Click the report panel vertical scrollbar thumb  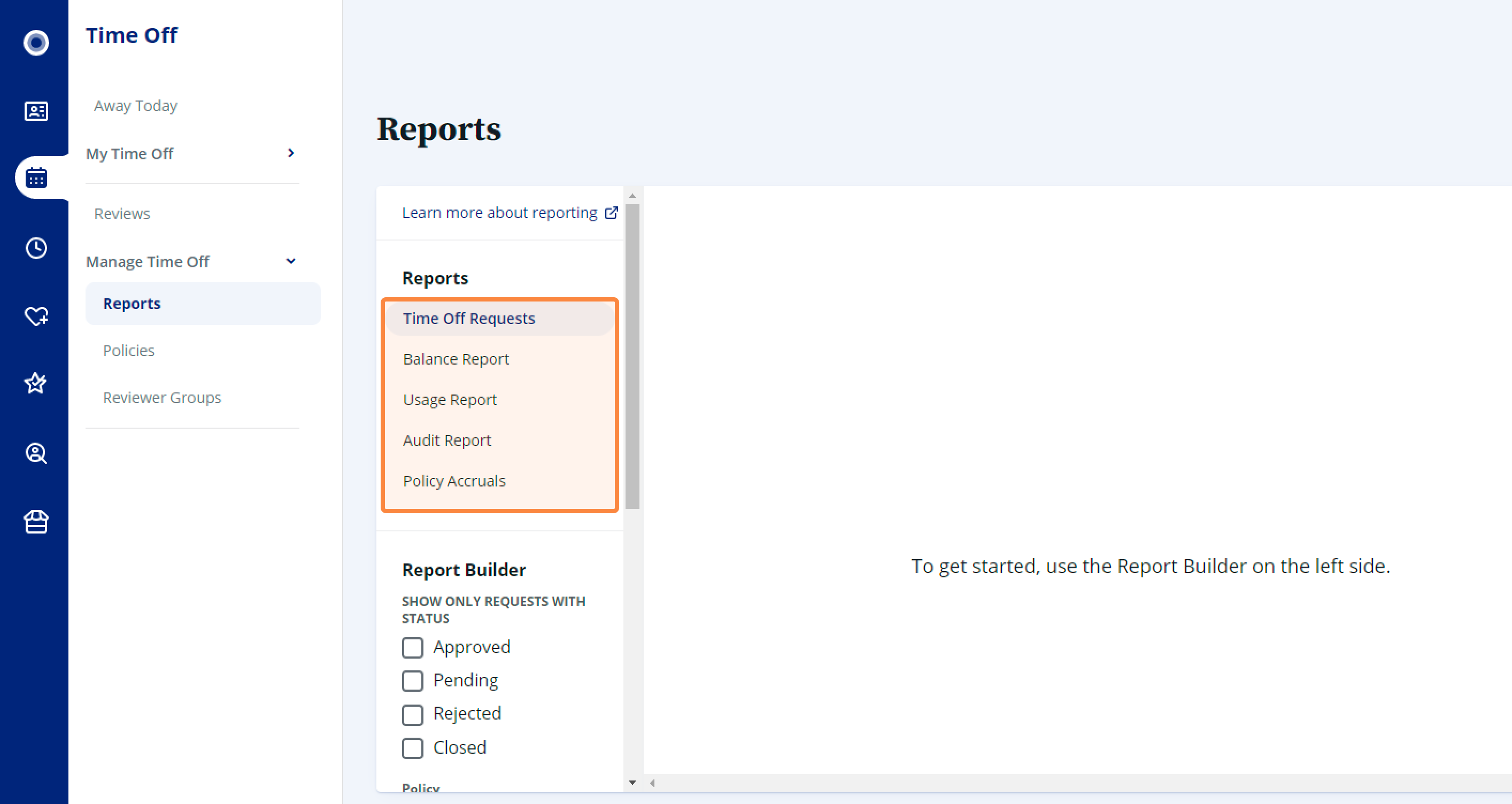[632, 356]
